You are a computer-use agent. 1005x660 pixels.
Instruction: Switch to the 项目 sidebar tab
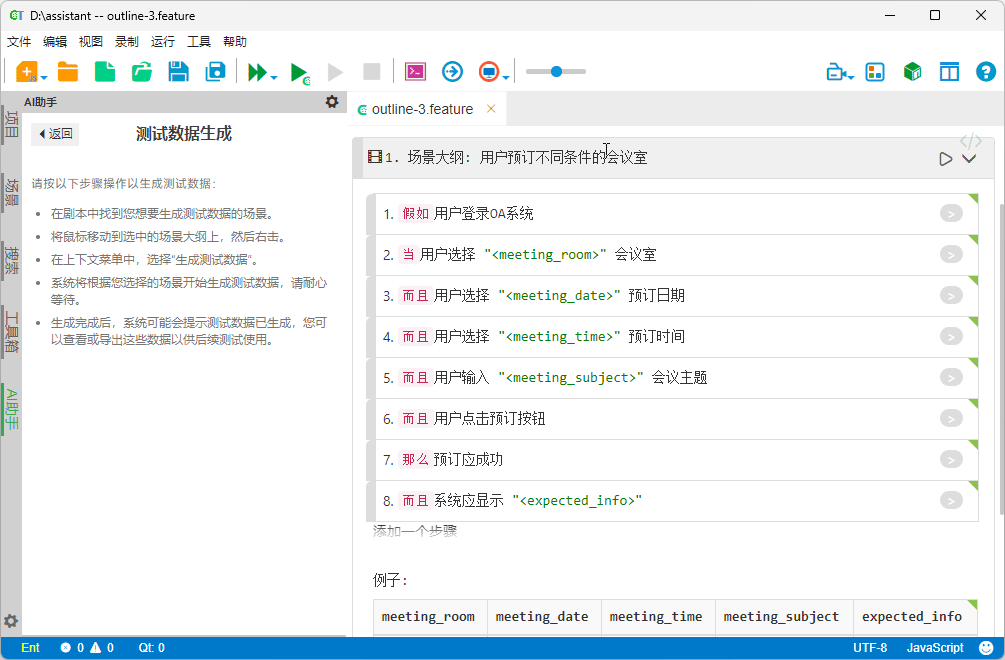tap(12, 124)
